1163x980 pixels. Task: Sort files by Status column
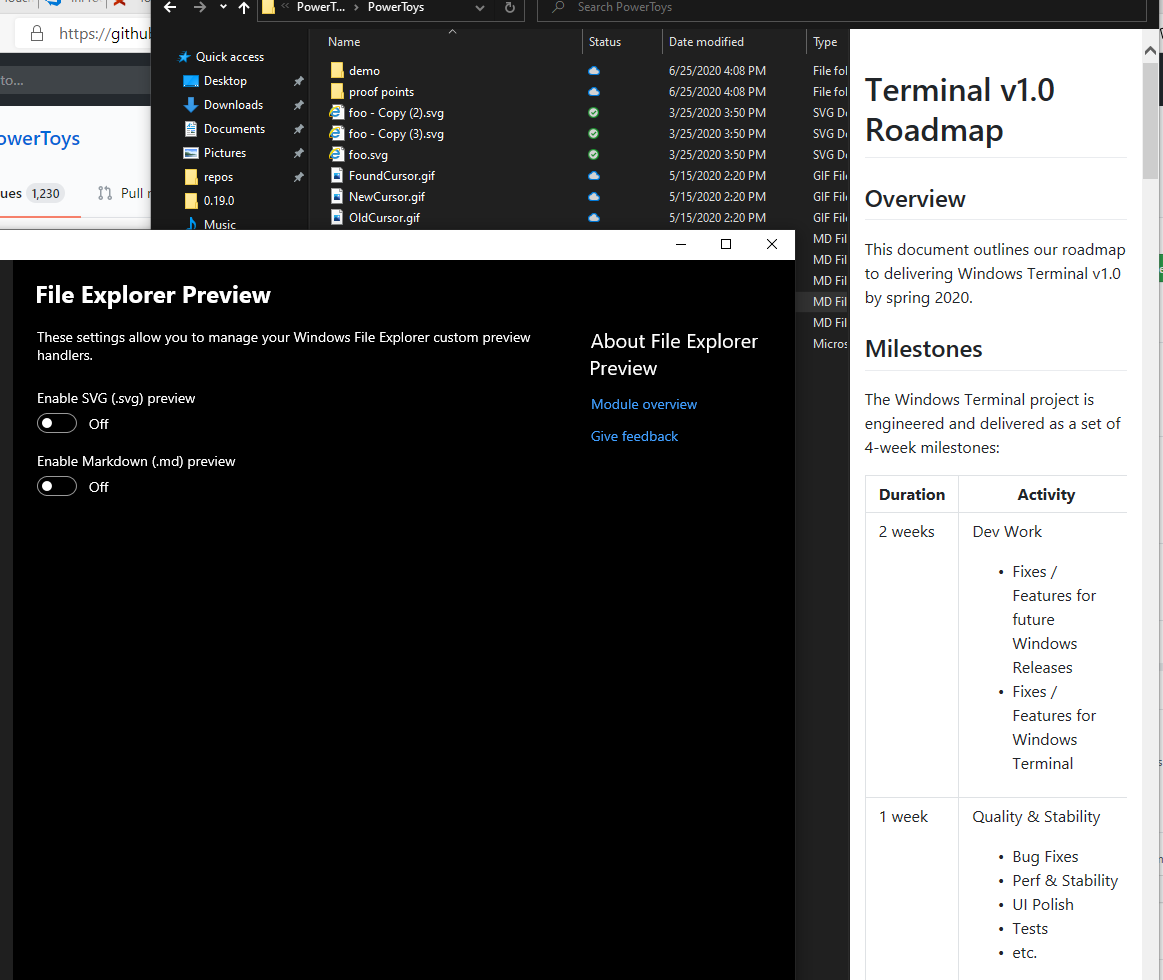(x=604, y=42)
